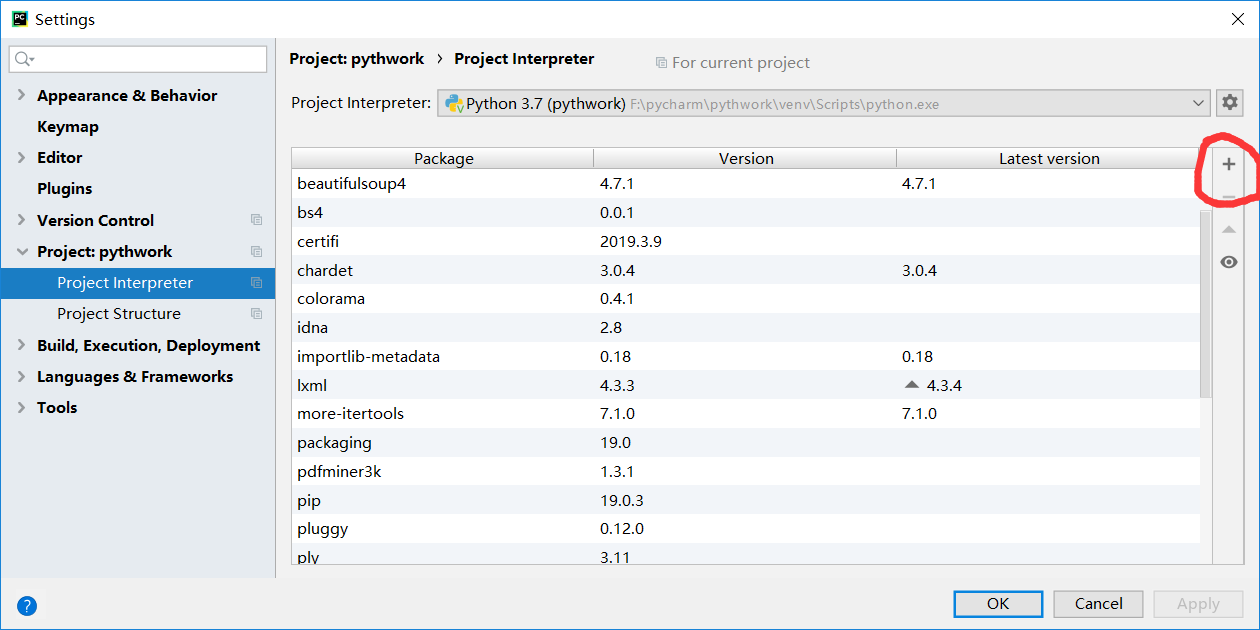Screen dimensions: 1260x630
Task: Select the lxml package row
Action: point(312,385)
